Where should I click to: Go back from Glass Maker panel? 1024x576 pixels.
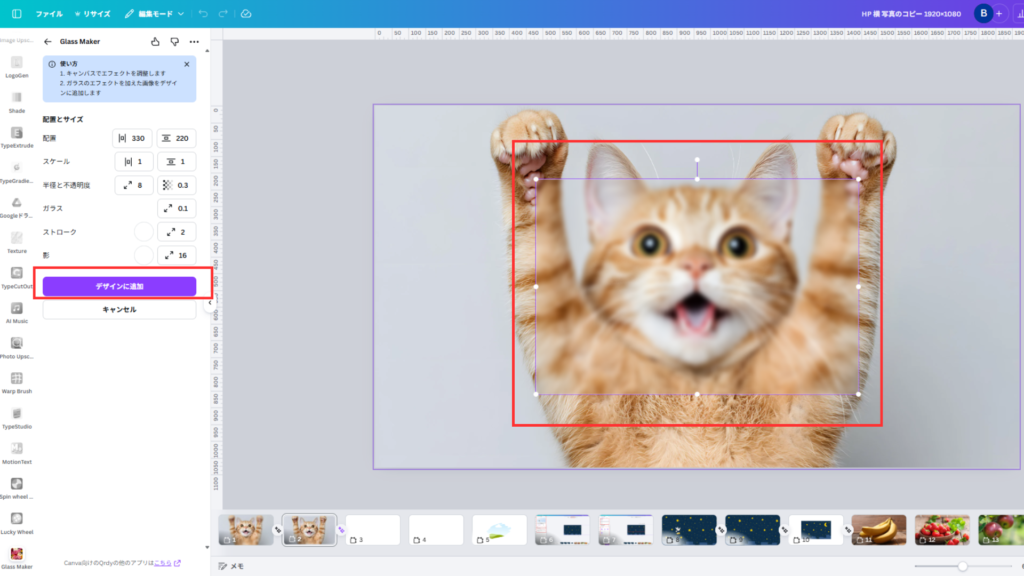point(48,42)
